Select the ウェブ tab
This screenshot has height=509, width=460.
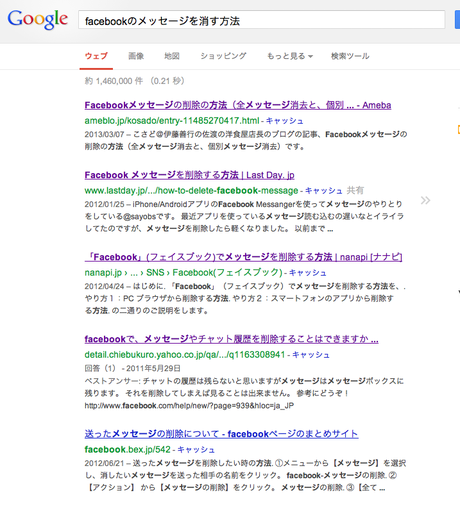pyautogui.click(x=96, y=56)
